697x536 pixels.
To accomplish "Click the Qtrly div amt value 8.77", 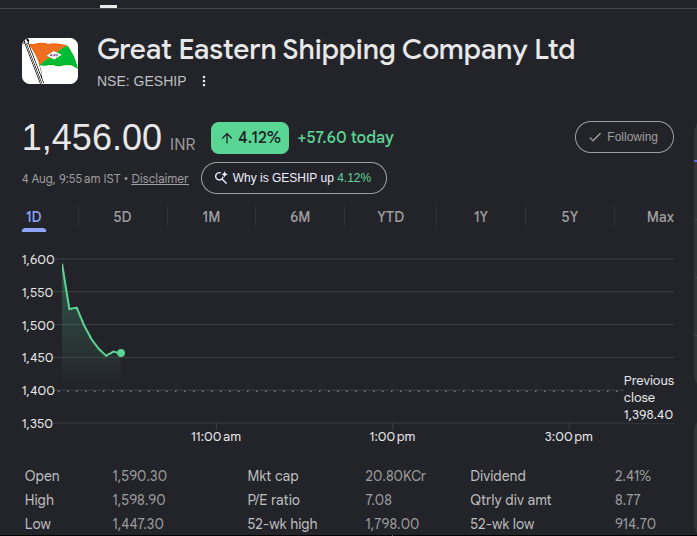I will point(628,500).
